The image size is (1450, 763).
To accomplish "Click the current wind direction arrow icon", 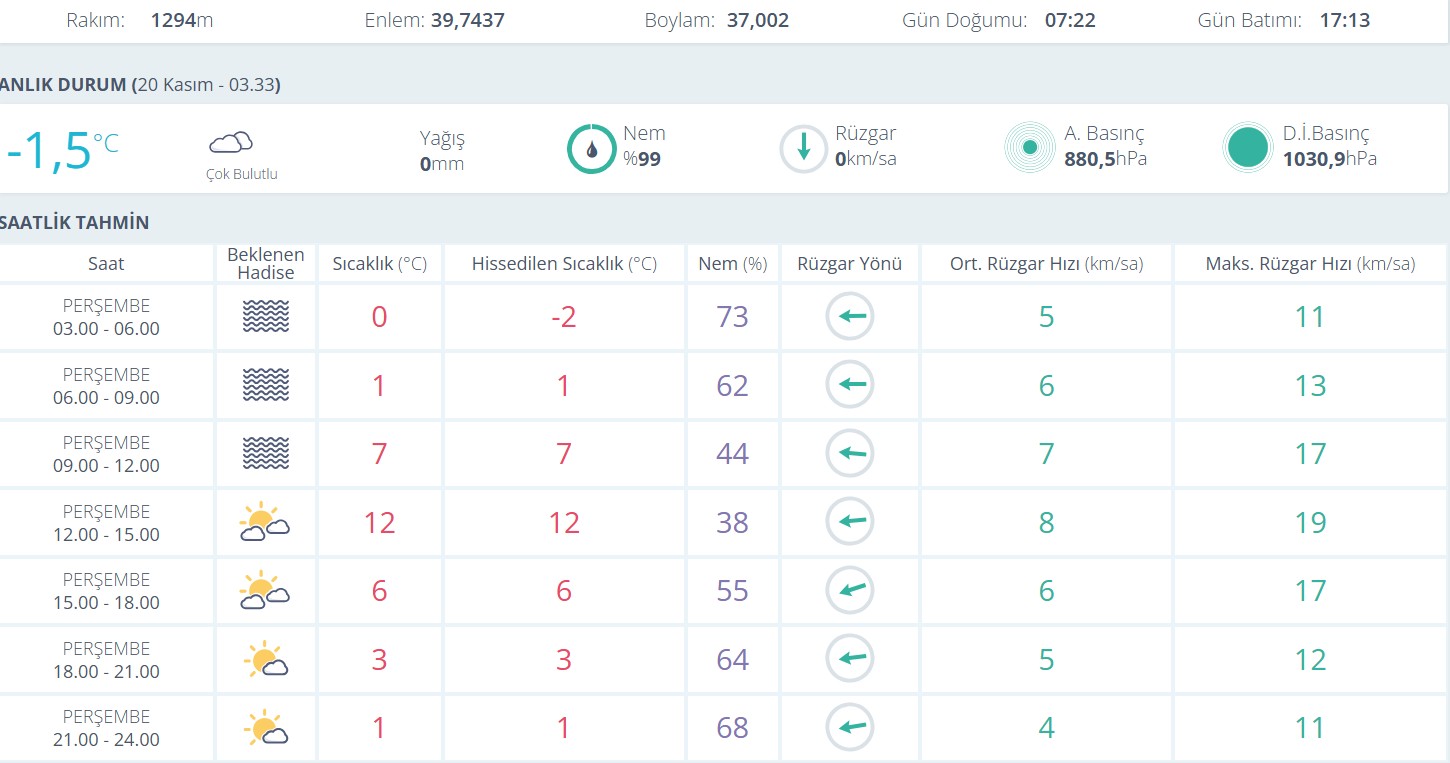I will [803, 149].
